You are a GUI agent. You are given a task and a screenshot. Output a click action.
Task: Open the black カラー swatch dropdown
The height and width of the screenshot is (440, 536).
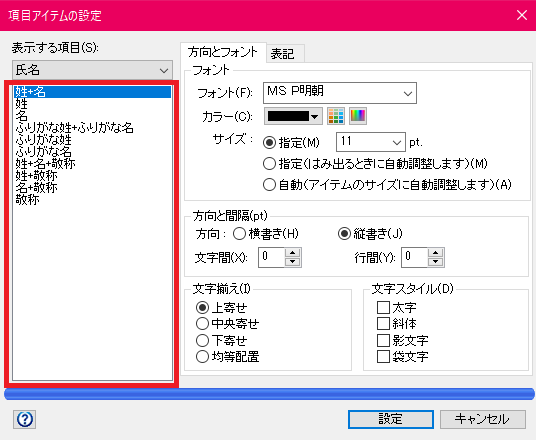293,116
